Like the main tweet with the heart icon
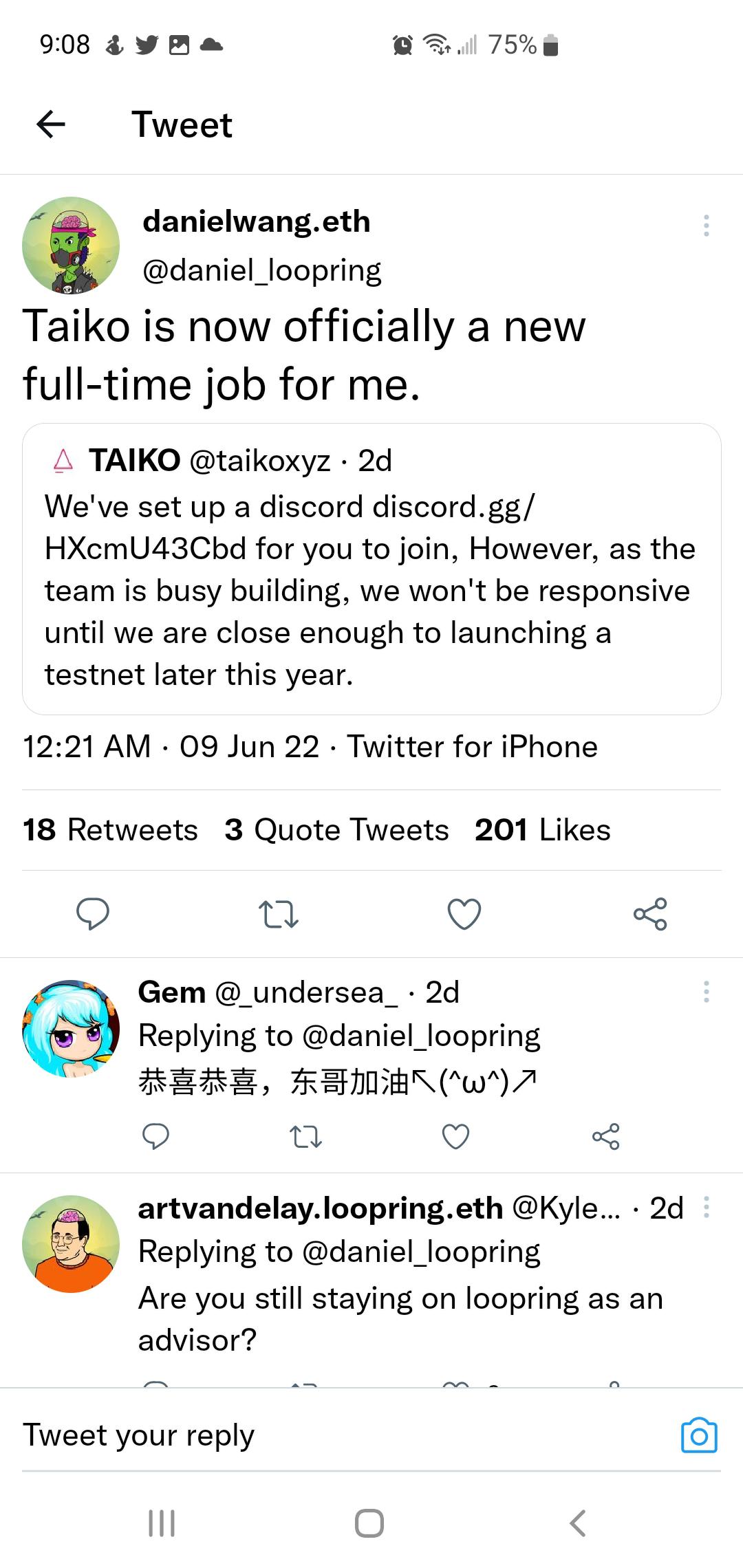Screen dimensions: 743x1568 pyautogui.click(x=464, y=915)
